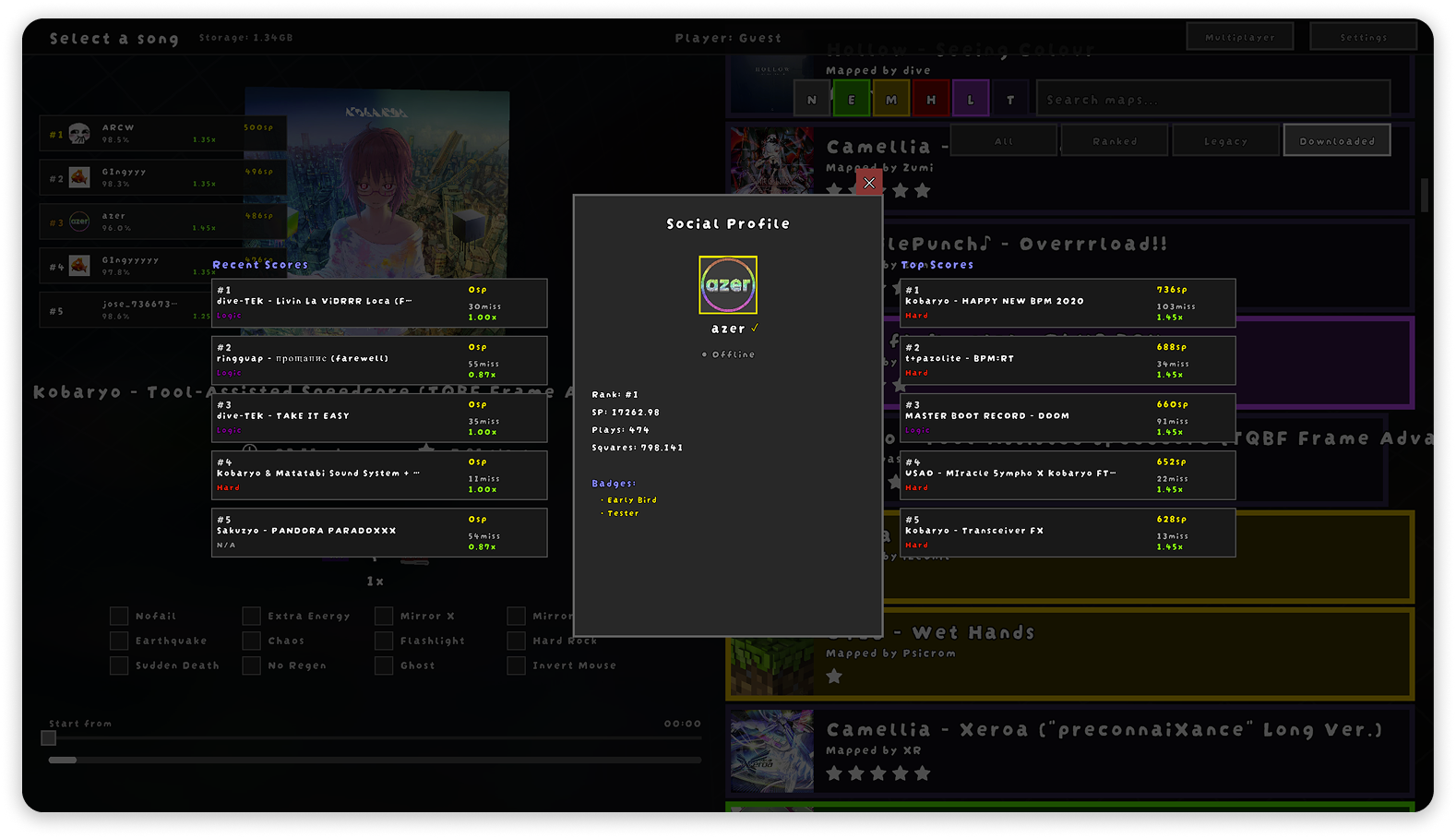Click the verified checkmark beside azer's name

click(755, 328)
